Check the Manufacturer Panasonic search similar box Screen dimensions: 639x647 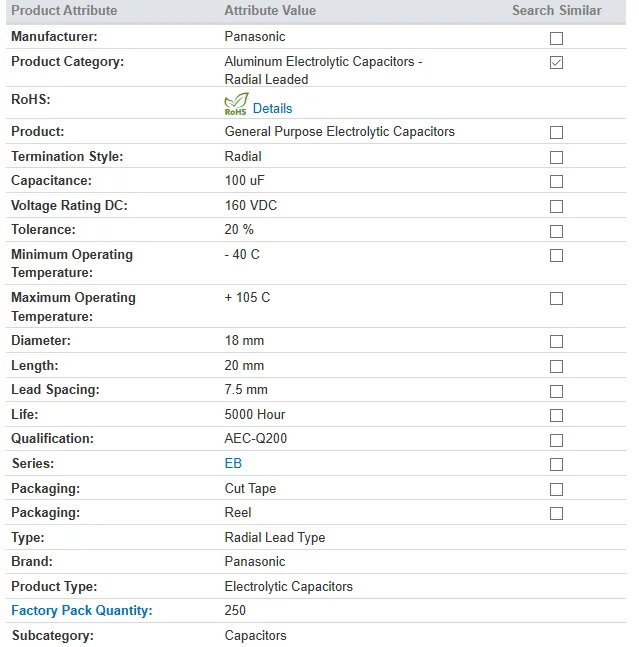[556, 38]
